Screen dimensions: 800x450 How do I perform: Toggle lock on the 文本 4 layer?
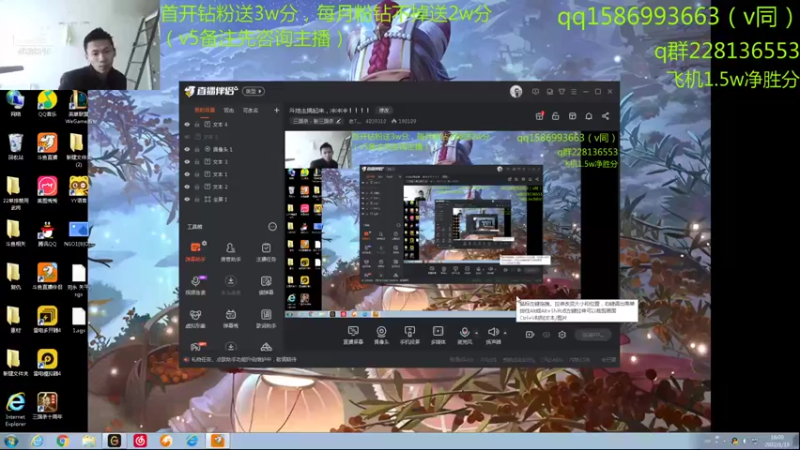point(197,124)
